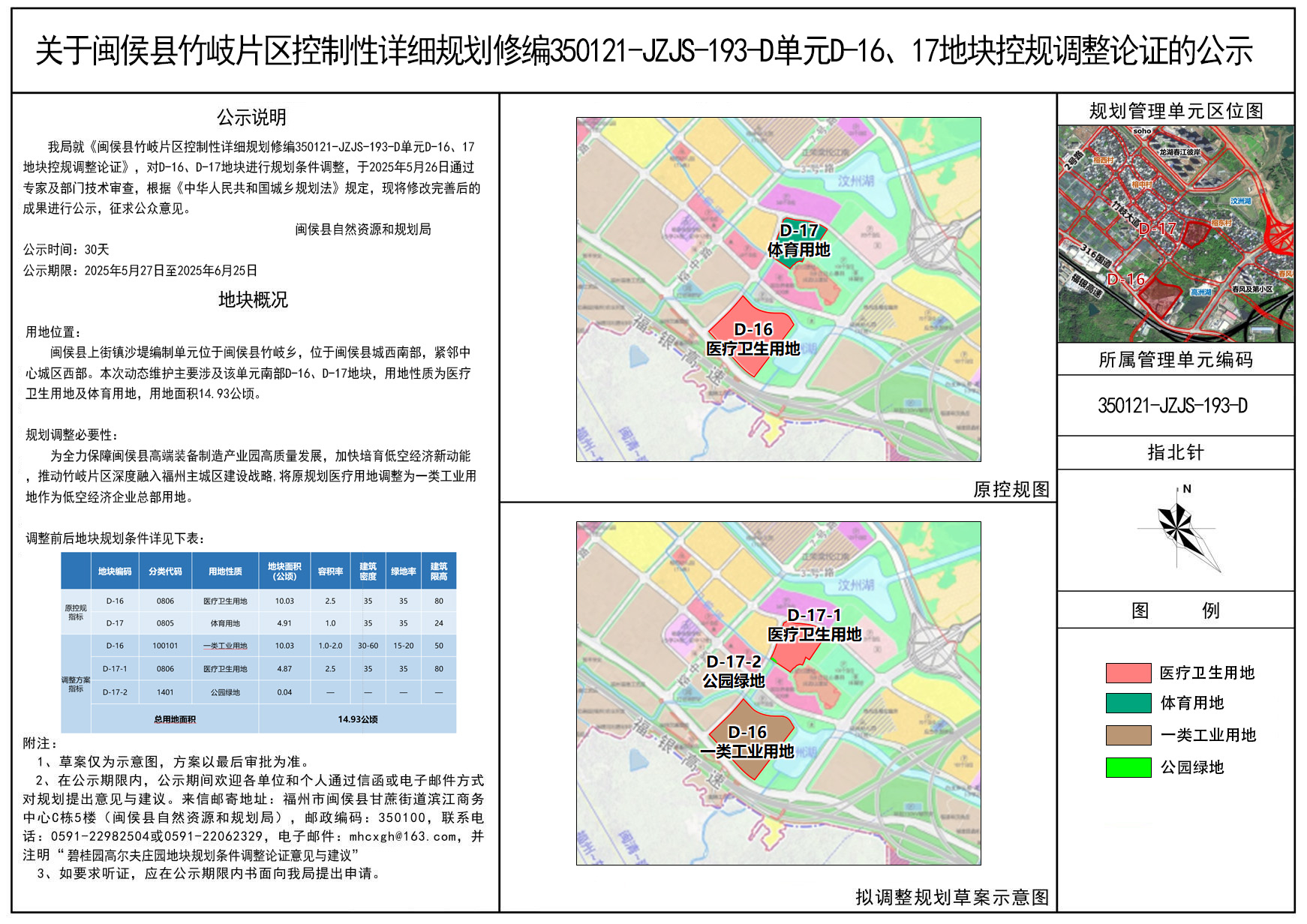Screen dimensions: 1307x924
Task: Click the D-16 label on the satellite map
Action: click(x=1126, y=280)
